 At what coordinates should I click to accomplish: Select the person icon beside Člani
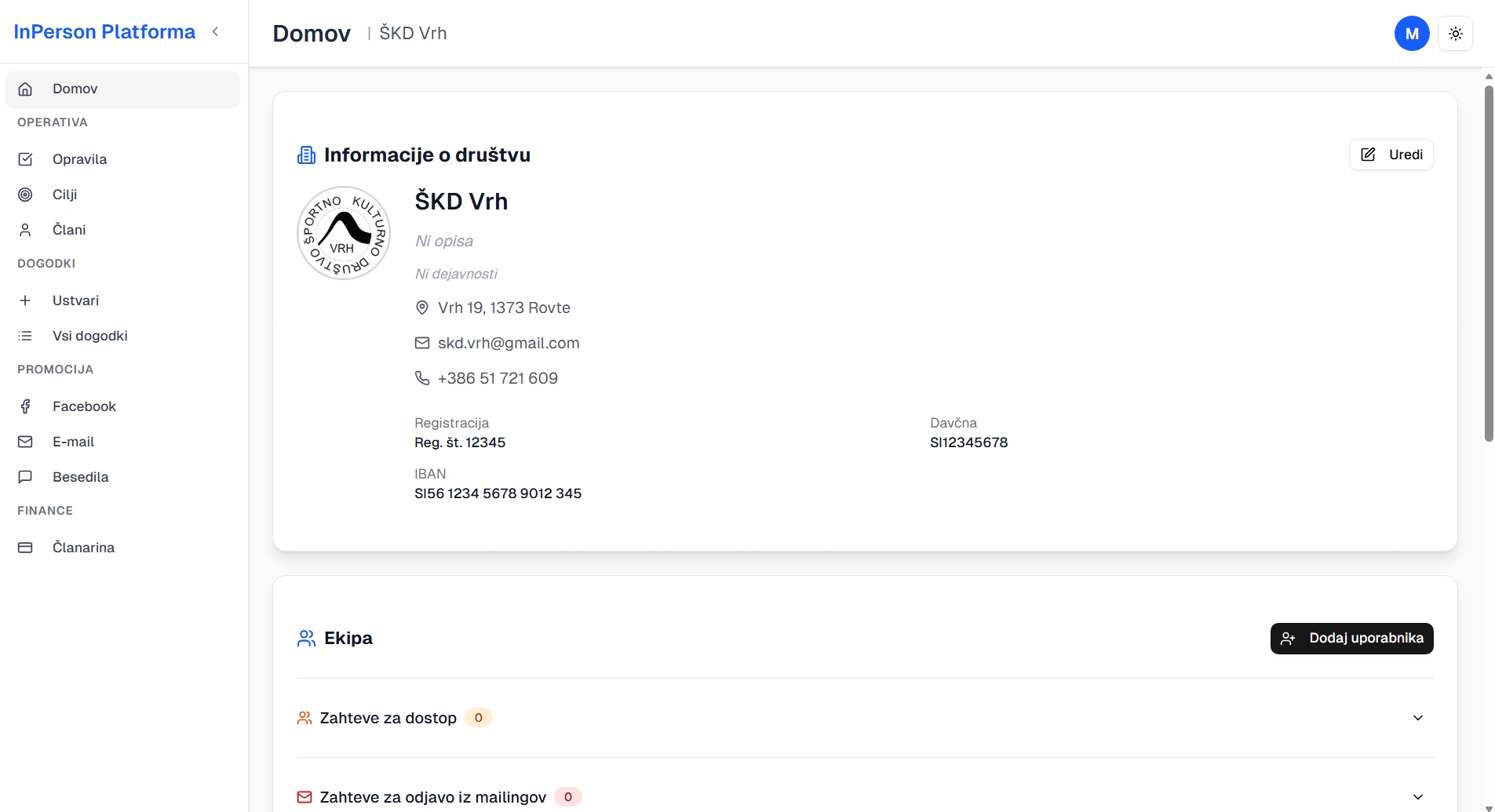(x=26, y=229)
